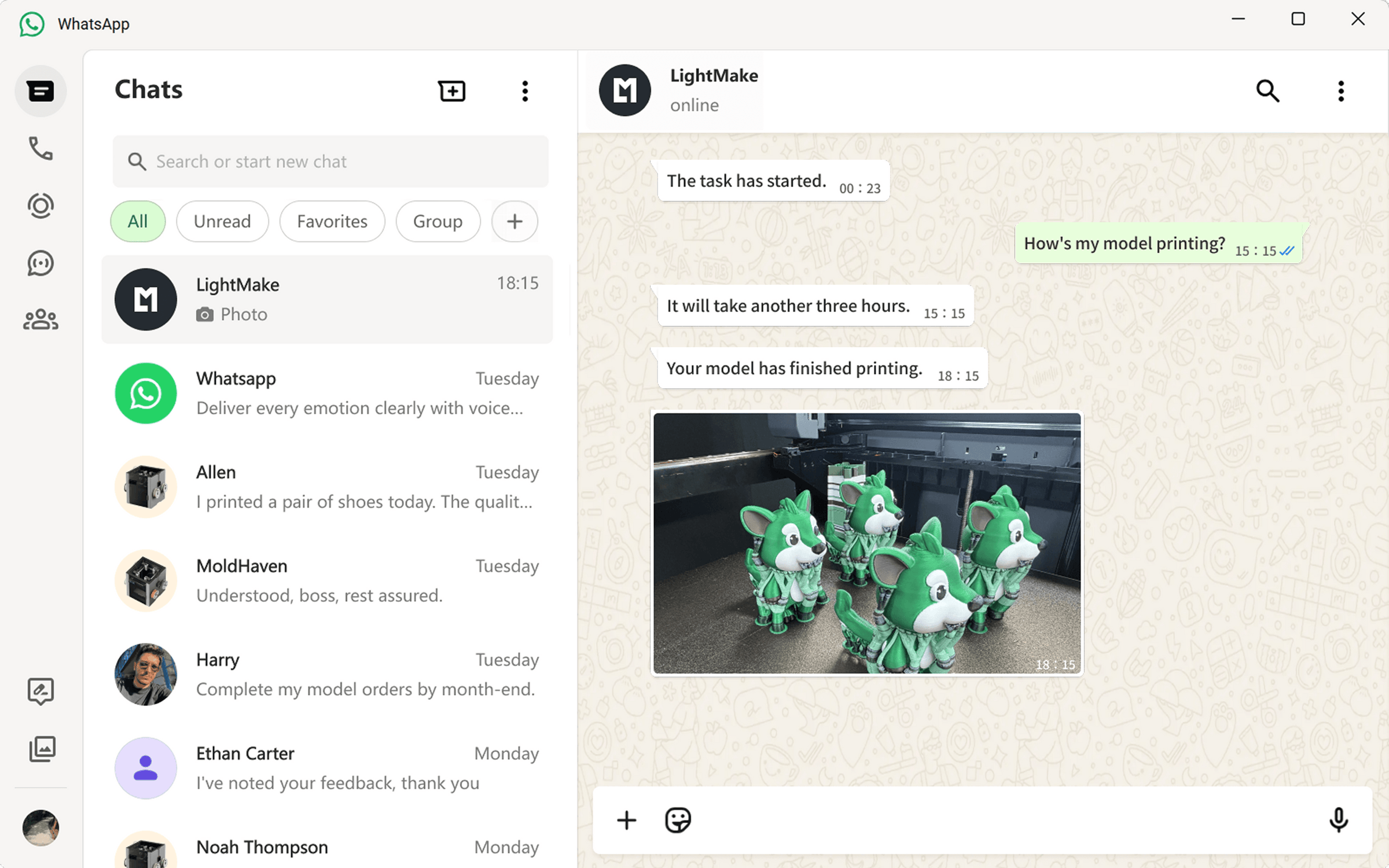This screenshot has width=1389, height=868.
Task: Open the media gallery icon in sidebar
Action: pyautogui.click(x=42, y=749)
